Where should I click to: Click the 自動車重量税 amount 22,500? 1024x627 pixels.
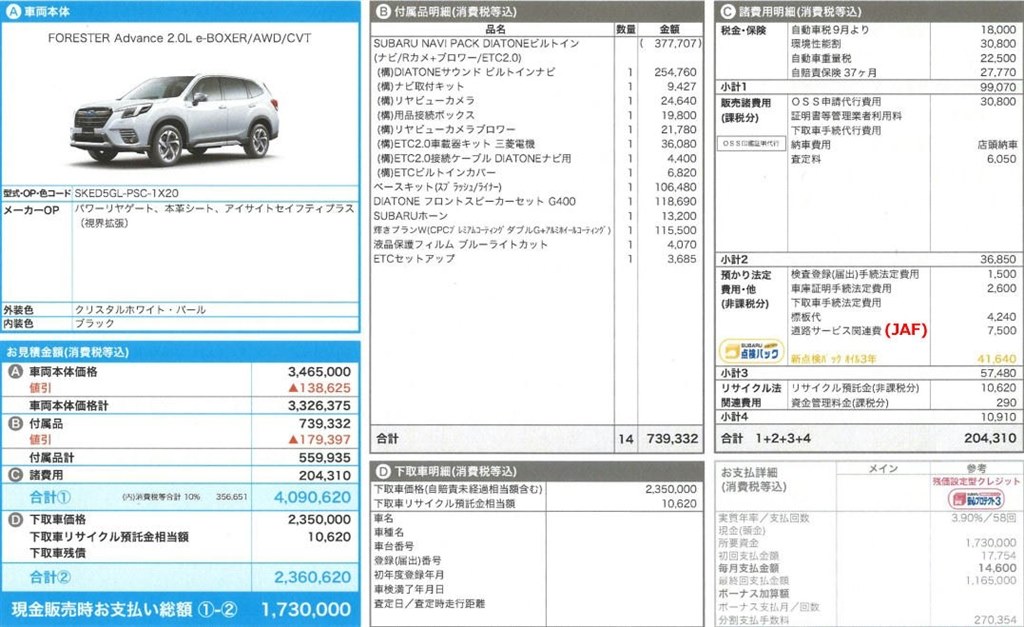pos(998,58)
